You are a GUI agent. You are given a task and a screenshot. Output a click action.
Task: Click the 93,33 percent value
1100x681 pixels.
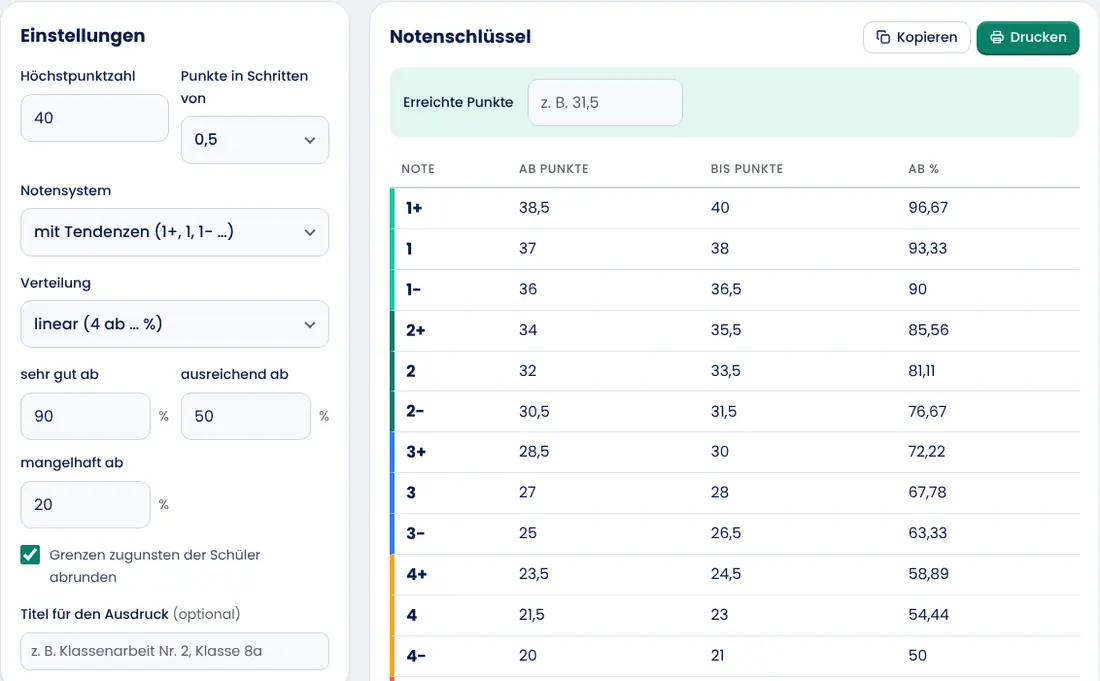tap(927, 248)
